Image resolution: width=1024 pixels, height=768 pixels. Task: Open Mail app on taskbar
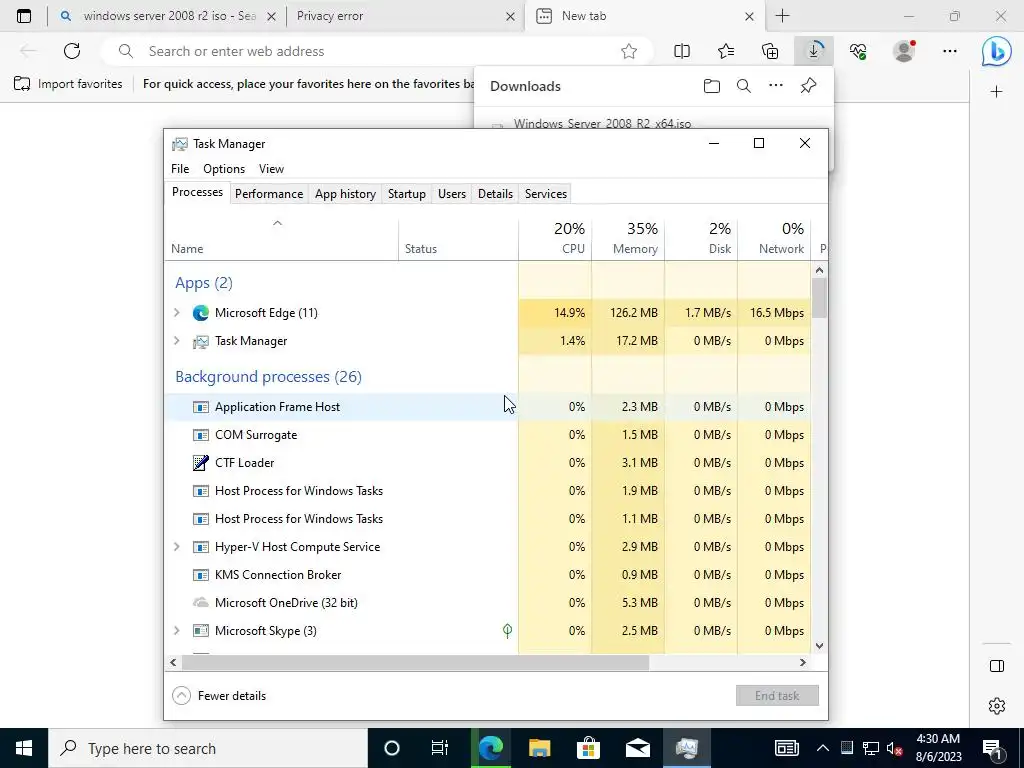638,748
